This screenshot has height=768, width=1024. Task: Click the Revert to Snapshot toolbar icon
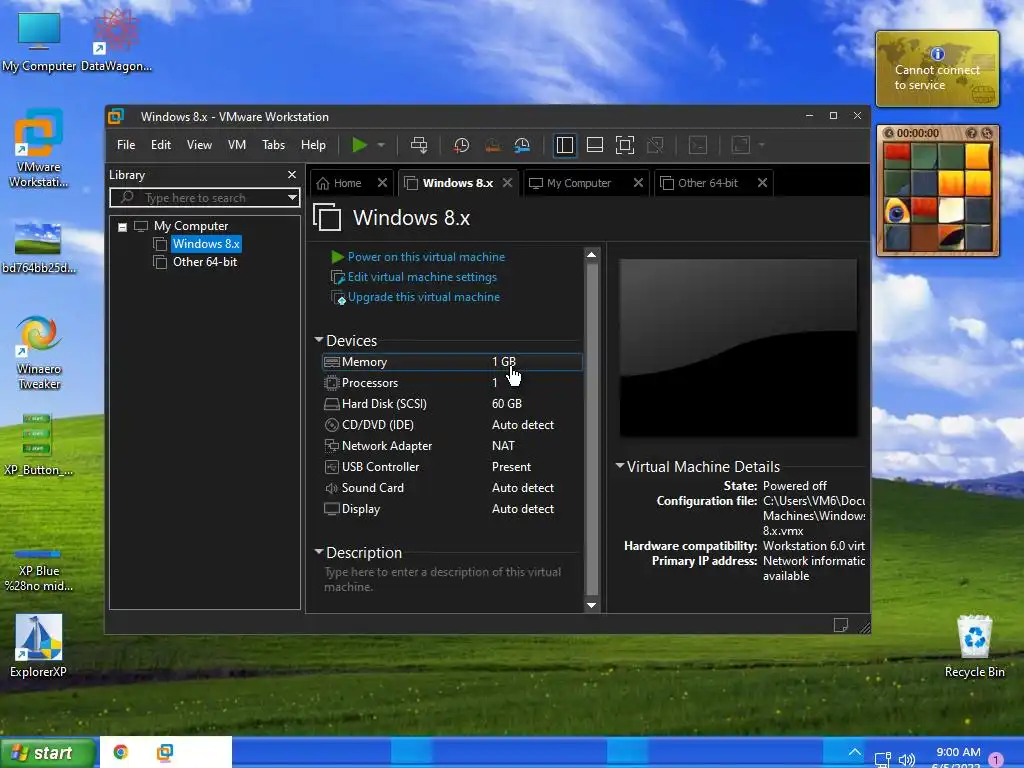(x=492, y=145)
